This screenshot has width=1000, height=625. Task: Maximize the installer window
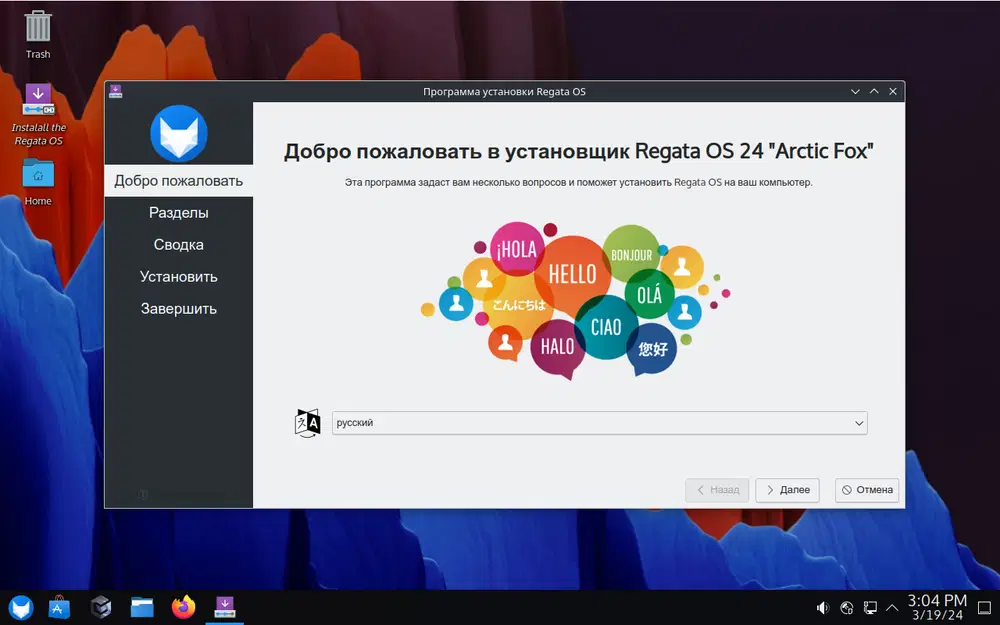pos(874,91)
